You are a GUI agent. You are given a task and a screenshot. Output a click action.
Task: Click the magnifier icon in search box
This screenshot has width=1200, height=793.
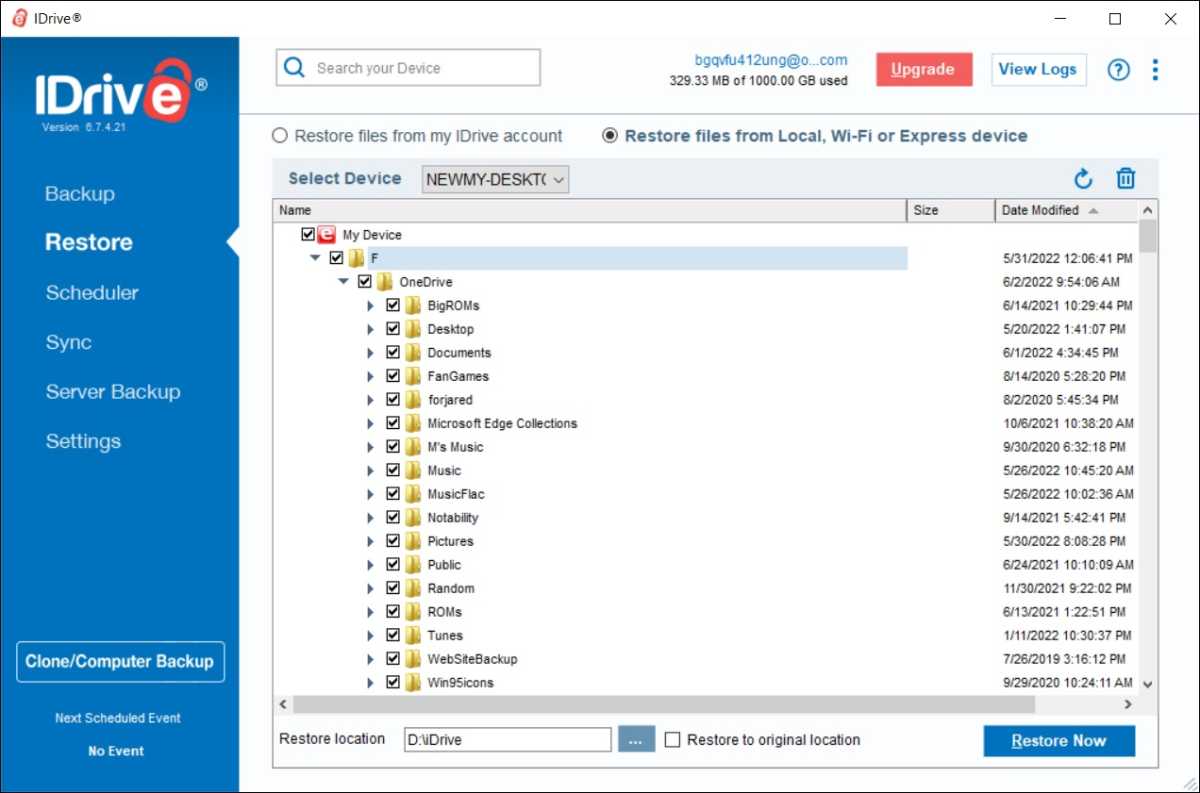click(x=295, y=68)
